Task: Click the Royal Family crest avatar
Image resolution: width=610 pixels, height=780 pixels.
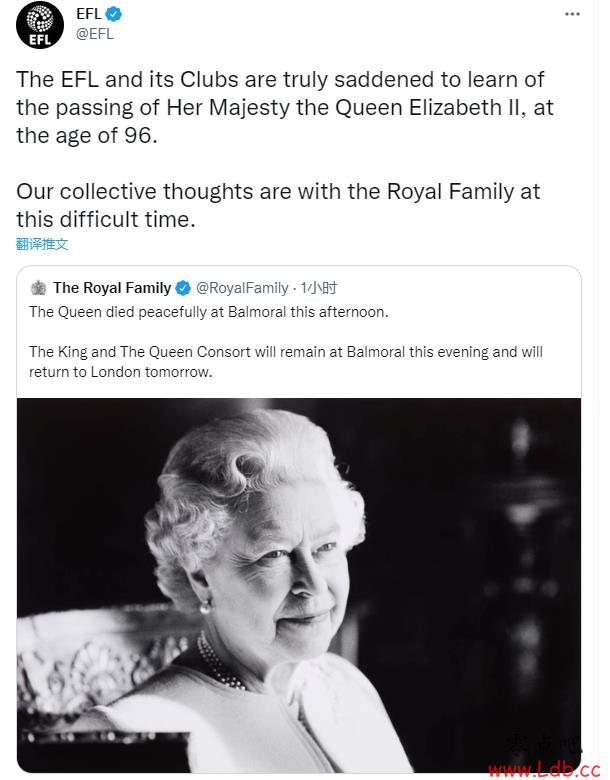Action: [38, 288]
